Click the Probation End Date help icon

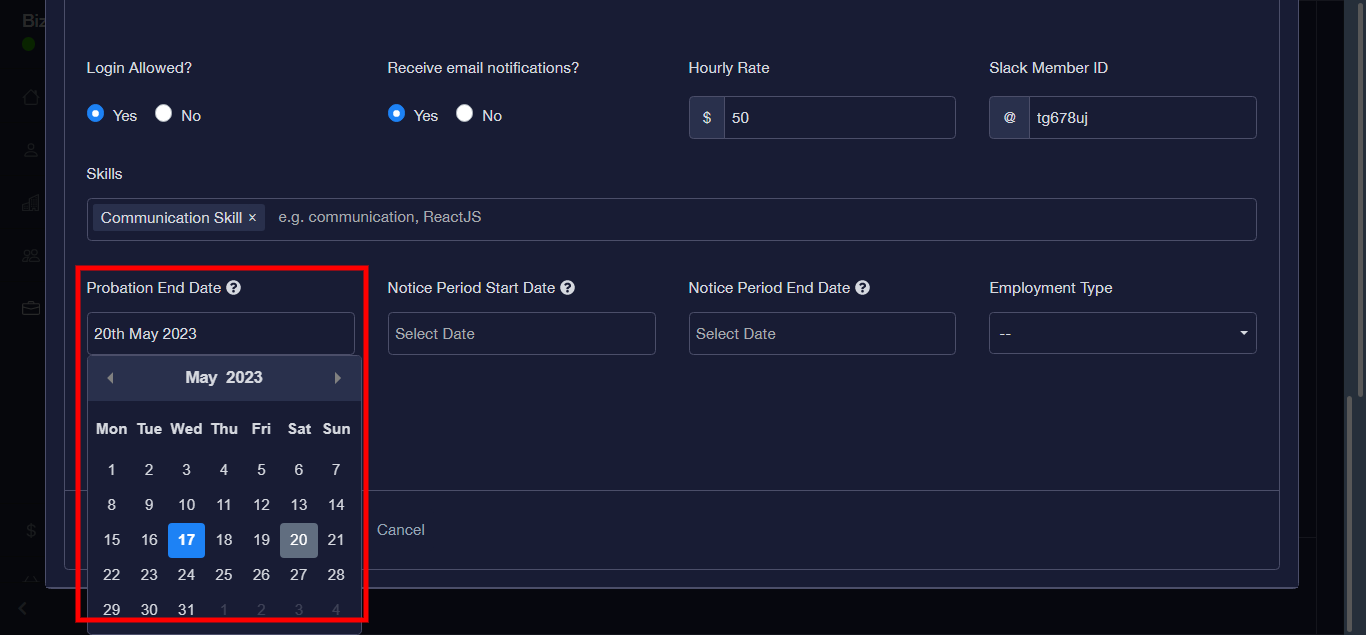click(x=234, y=288)
